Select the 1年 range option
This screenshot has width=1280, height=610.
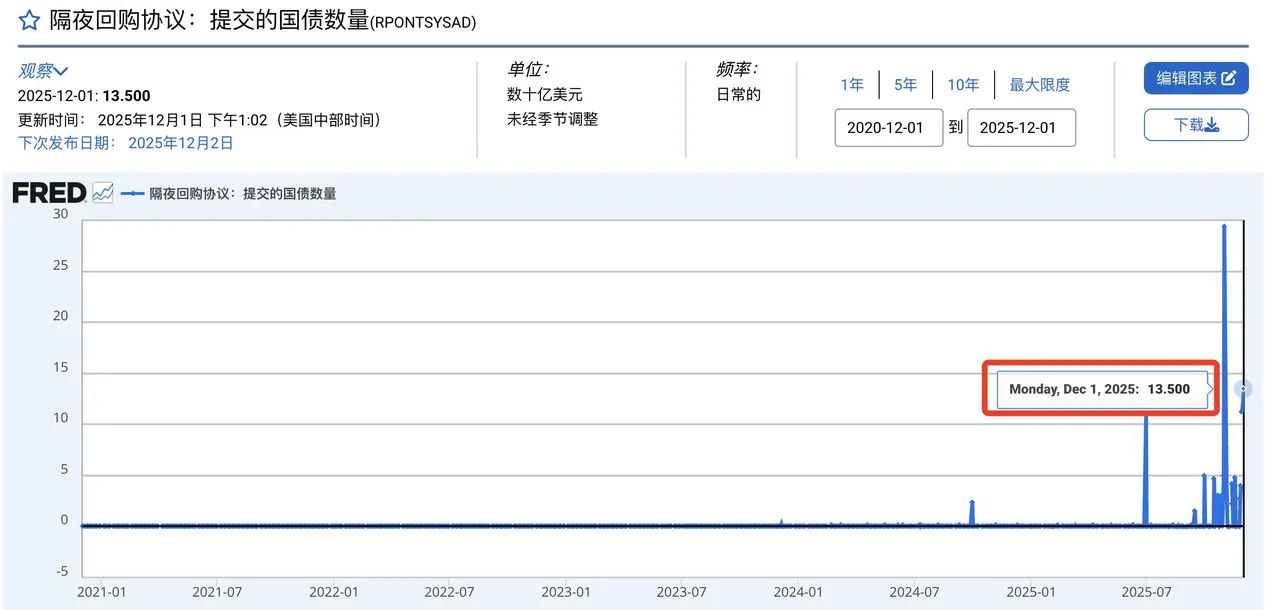click(852, 85)
